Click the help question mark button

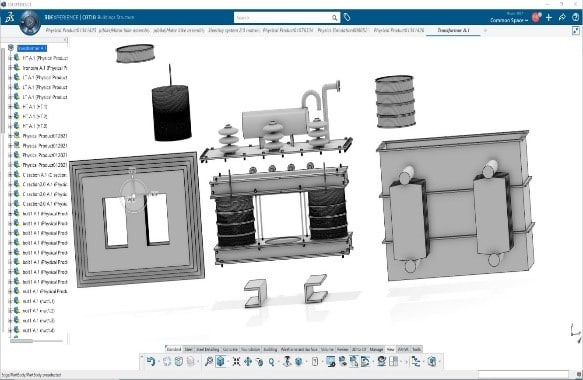(x=576, y=17)
